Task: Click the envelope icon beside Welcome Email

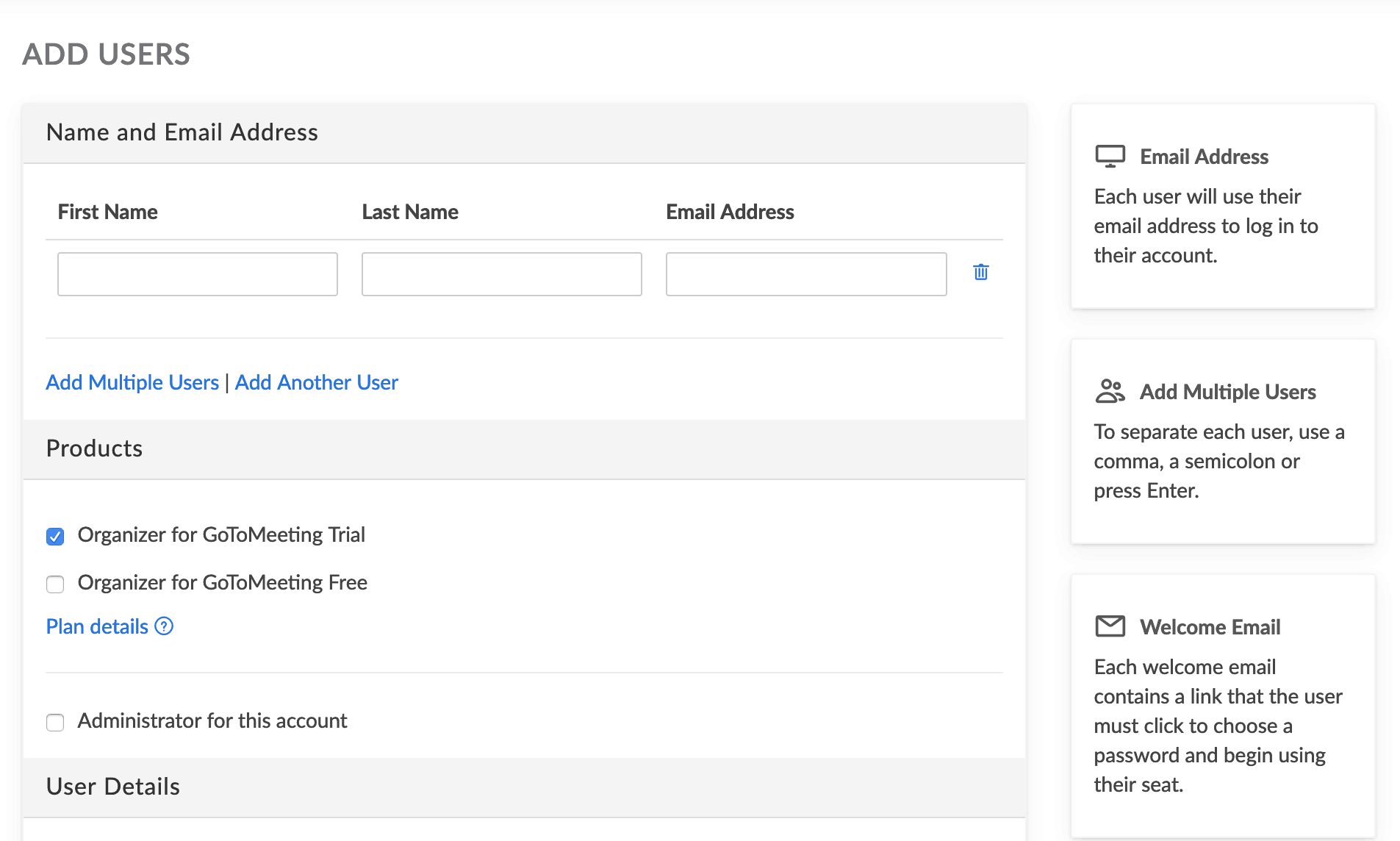Action: tap(1110, 626)
